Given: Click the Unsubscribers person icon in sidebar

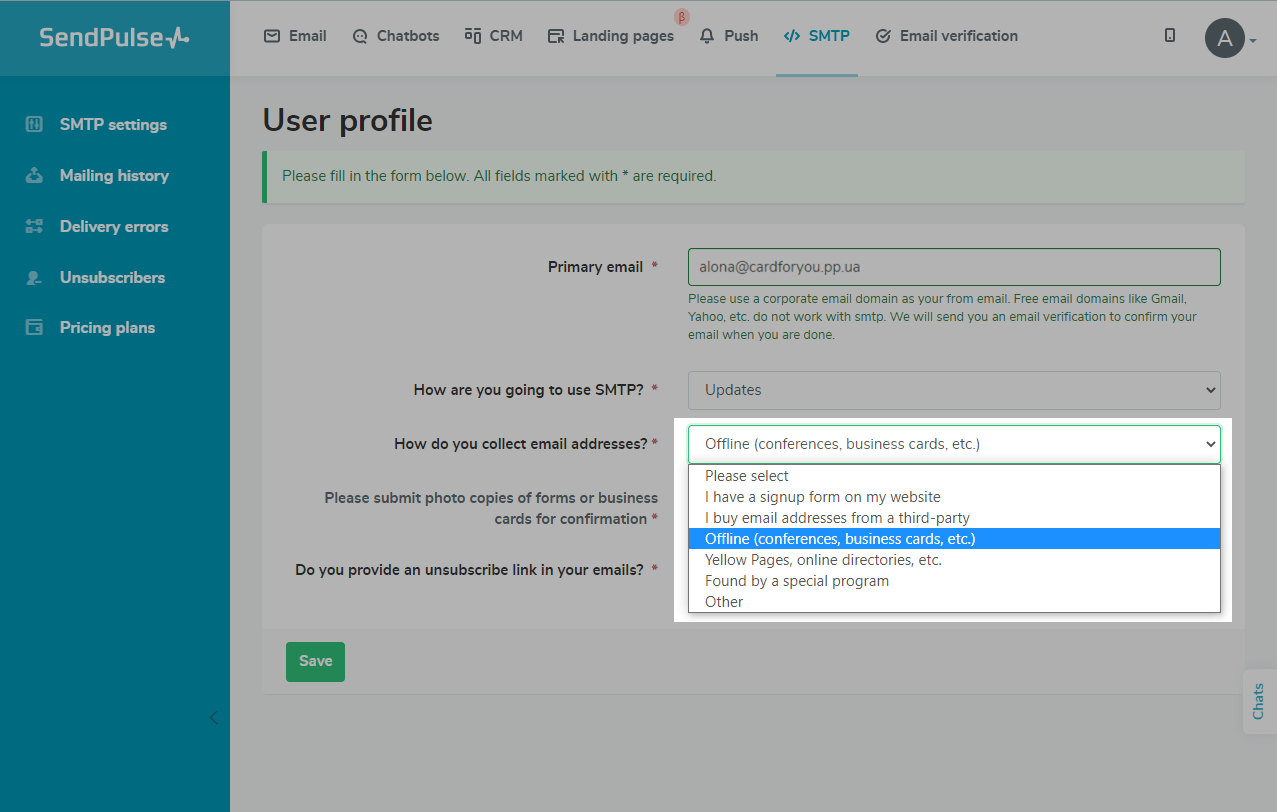Looking at the screenshot, I should tap(34, 278).
